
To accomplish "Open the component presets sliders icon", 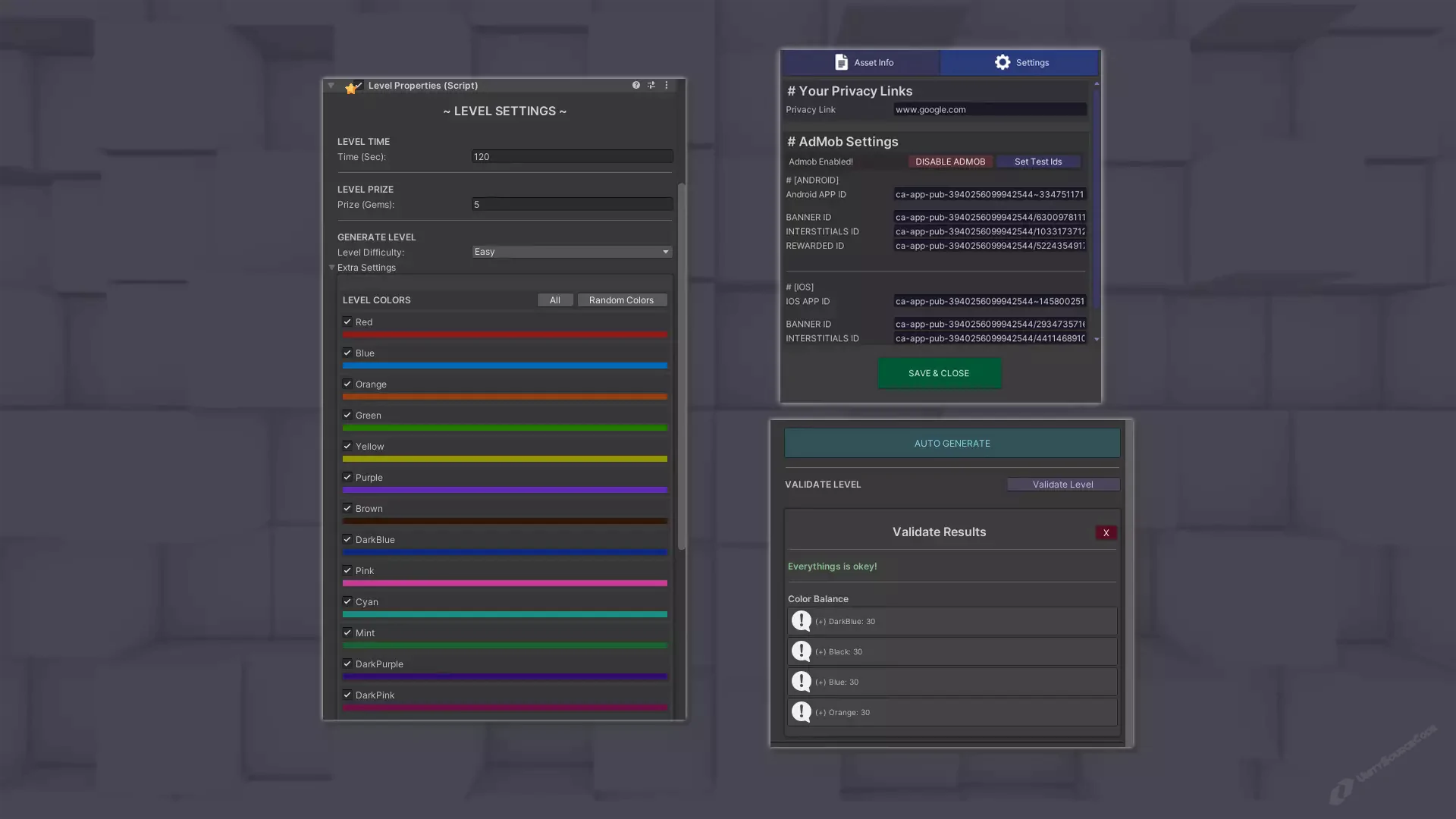I will 651,85.
